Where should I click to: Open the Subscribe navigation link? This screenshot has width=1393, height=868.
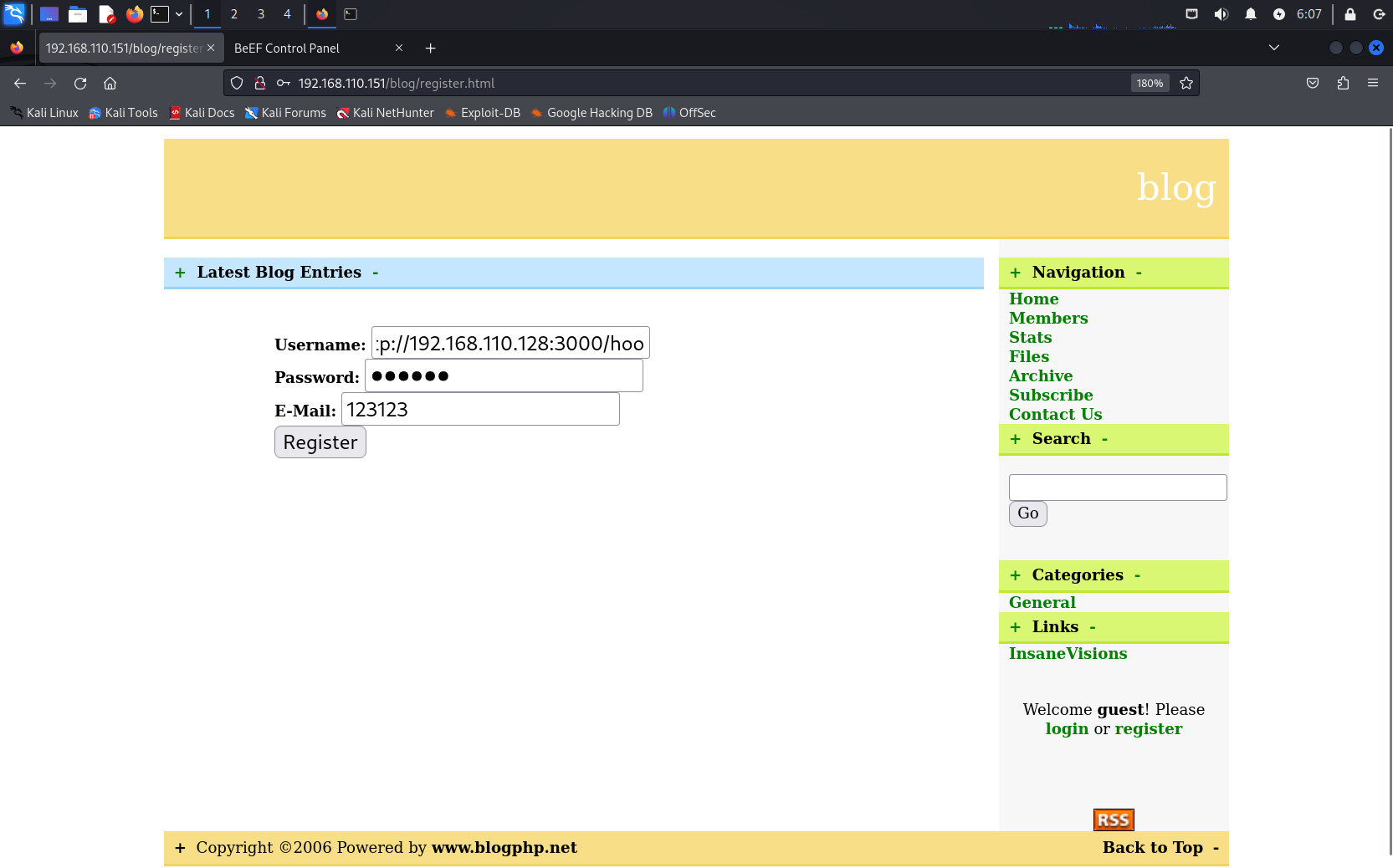click(1051, 395)
